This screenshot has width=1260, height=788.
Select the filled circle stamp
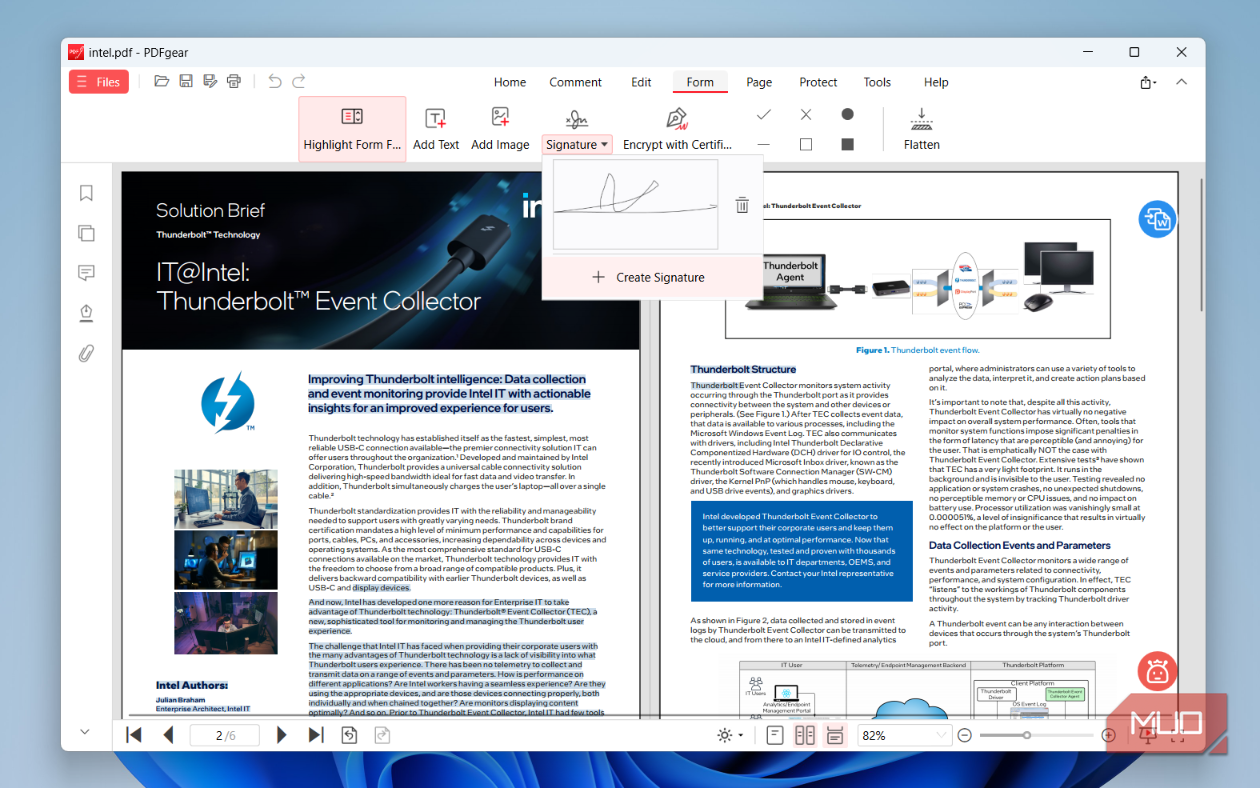point(847,115)
